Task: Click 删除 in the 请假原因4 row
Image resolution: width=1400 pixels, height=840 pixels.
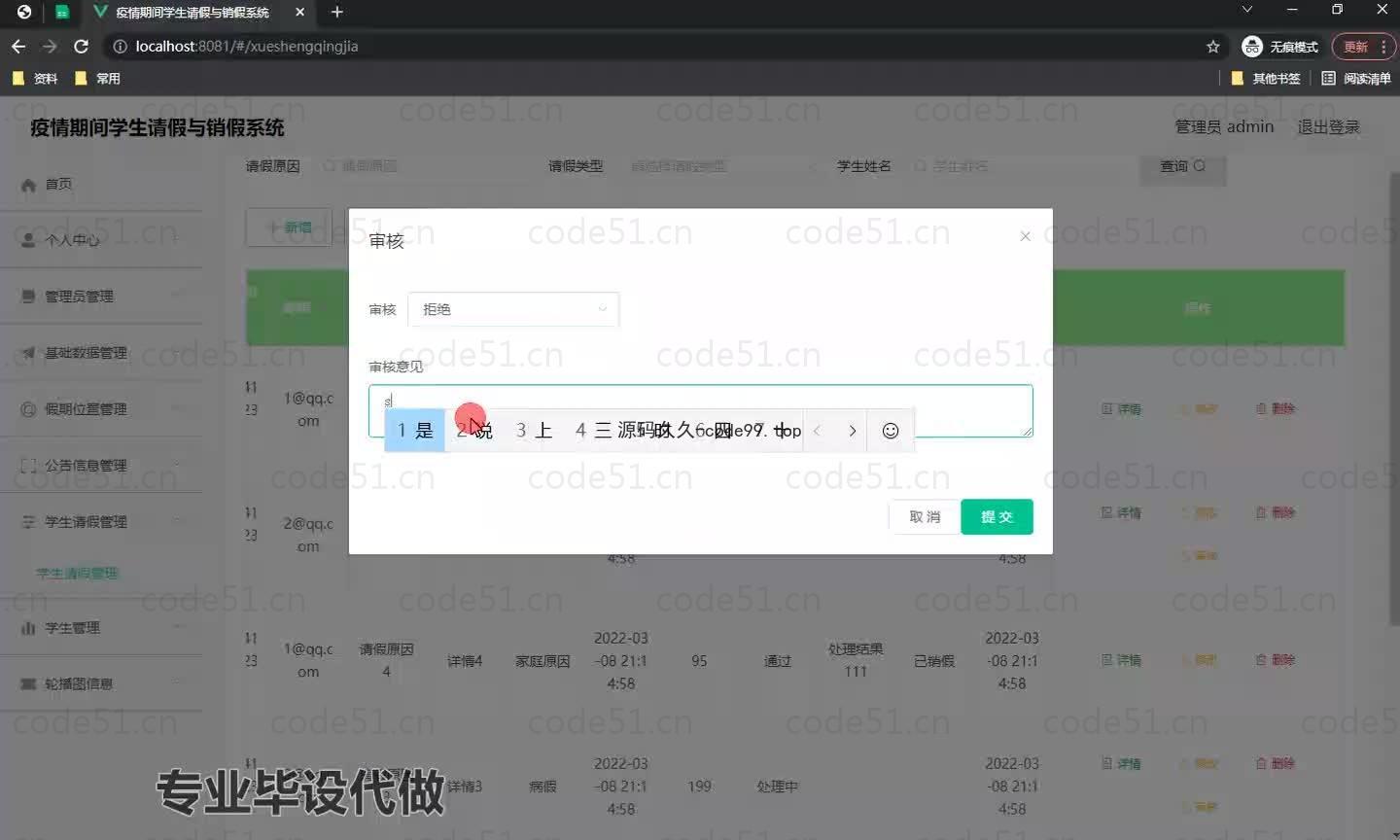Action: tap(1275, 660)
